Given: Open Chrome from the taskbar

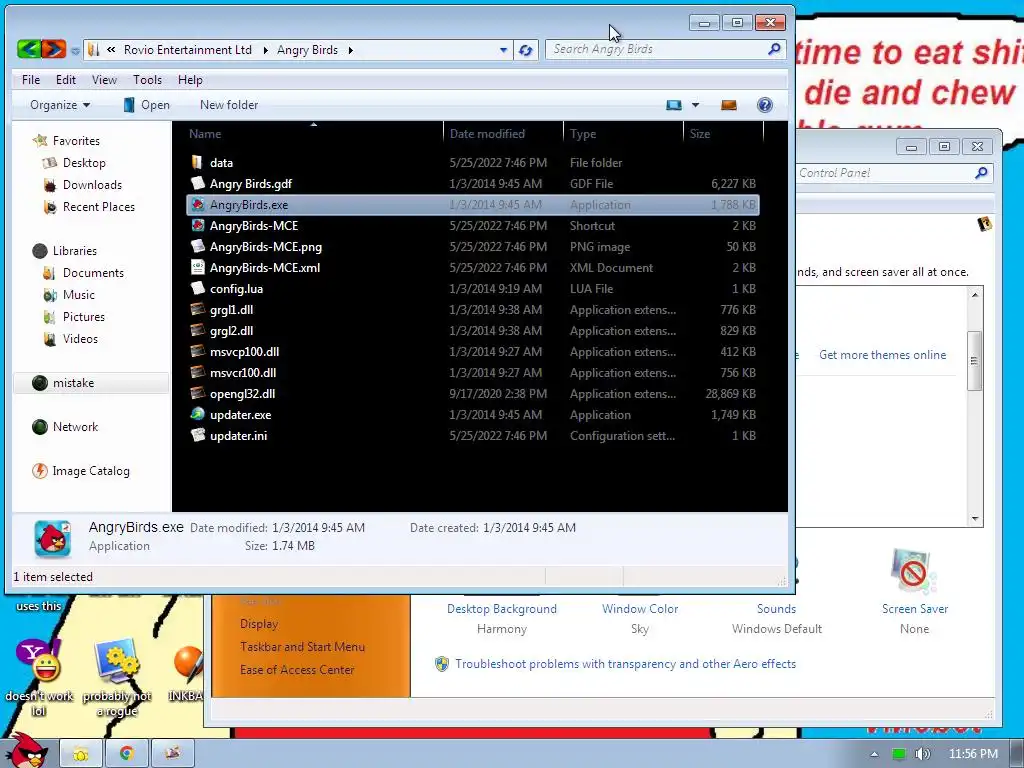Looking at the screenshot, I should [127, 753].
